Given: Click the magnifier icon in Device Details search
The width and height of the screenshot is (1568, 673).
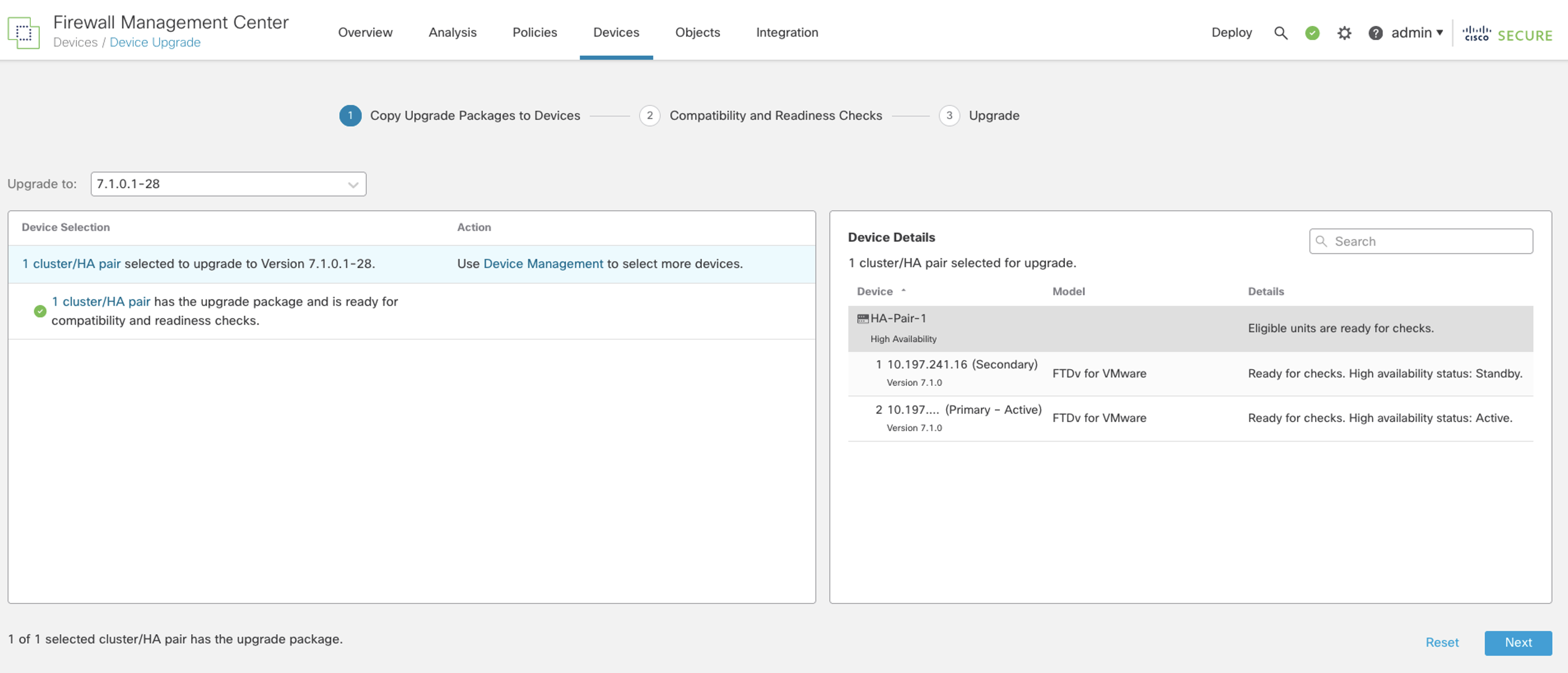Looking at the screenshot, I should click(1321, 241).
